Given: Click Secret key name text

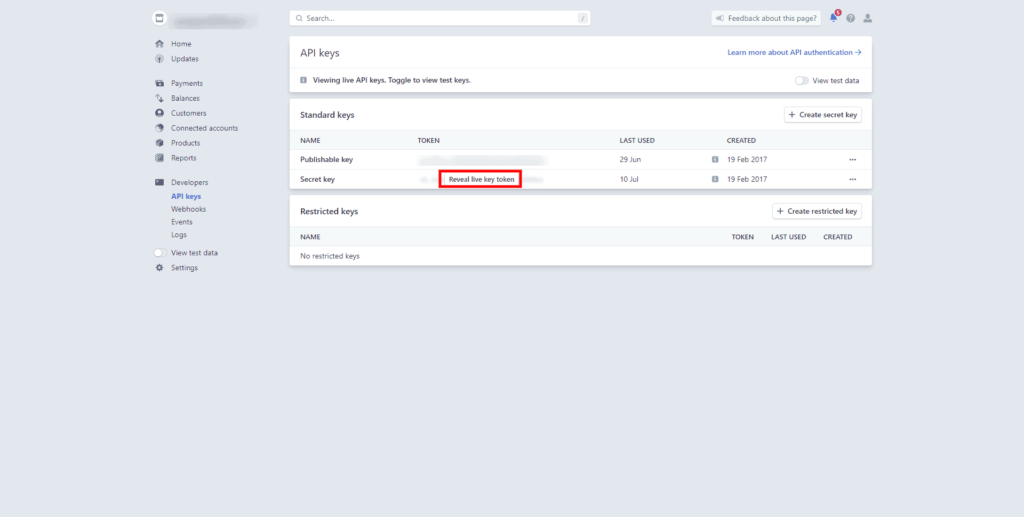Looking at the screenshot, I should coord(317,180).
